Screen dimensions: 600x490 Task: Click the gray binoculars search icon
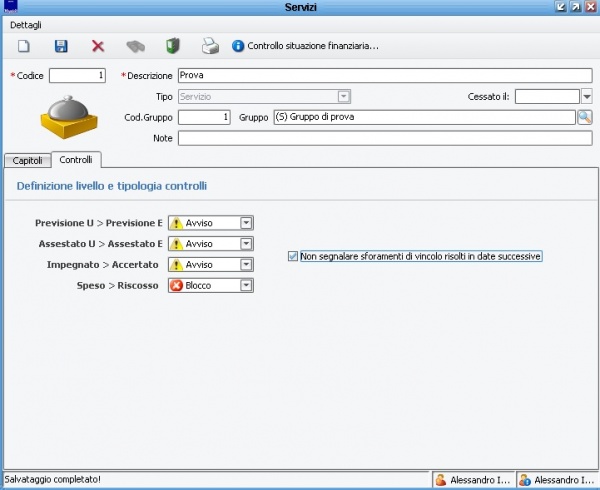click(136, 46)
